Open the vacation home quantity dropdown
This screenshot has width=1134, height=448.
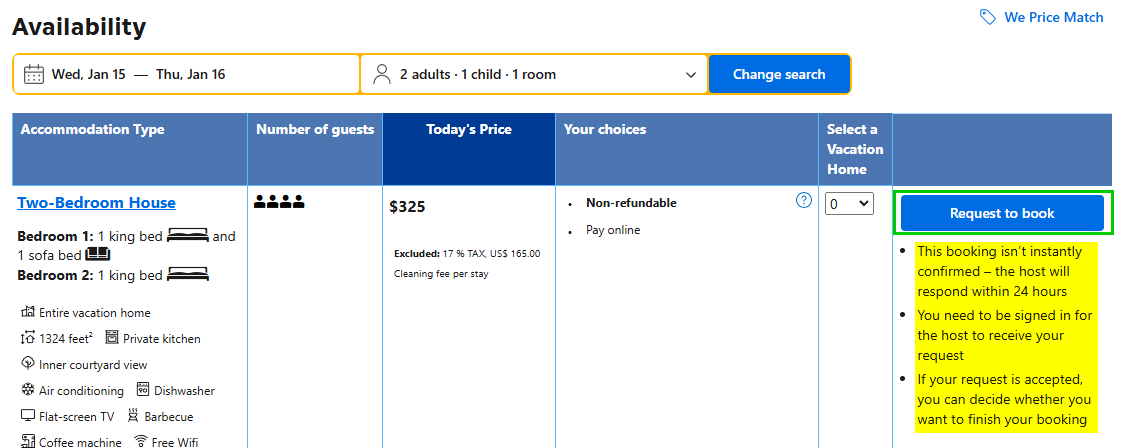point(849,204)
